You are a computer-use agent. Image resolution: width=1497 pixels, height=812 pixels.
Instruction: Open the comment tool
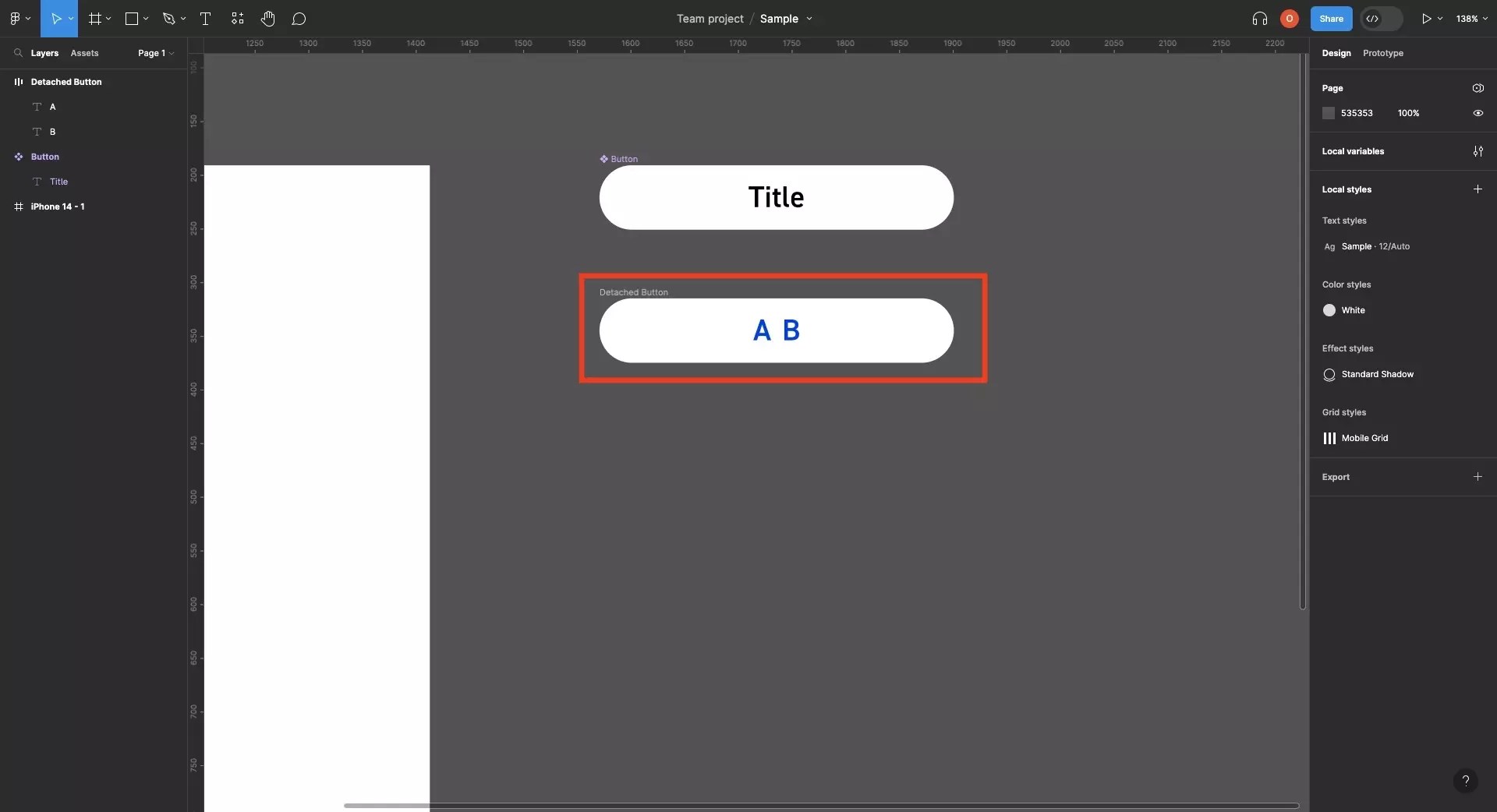tap(299, 19)
